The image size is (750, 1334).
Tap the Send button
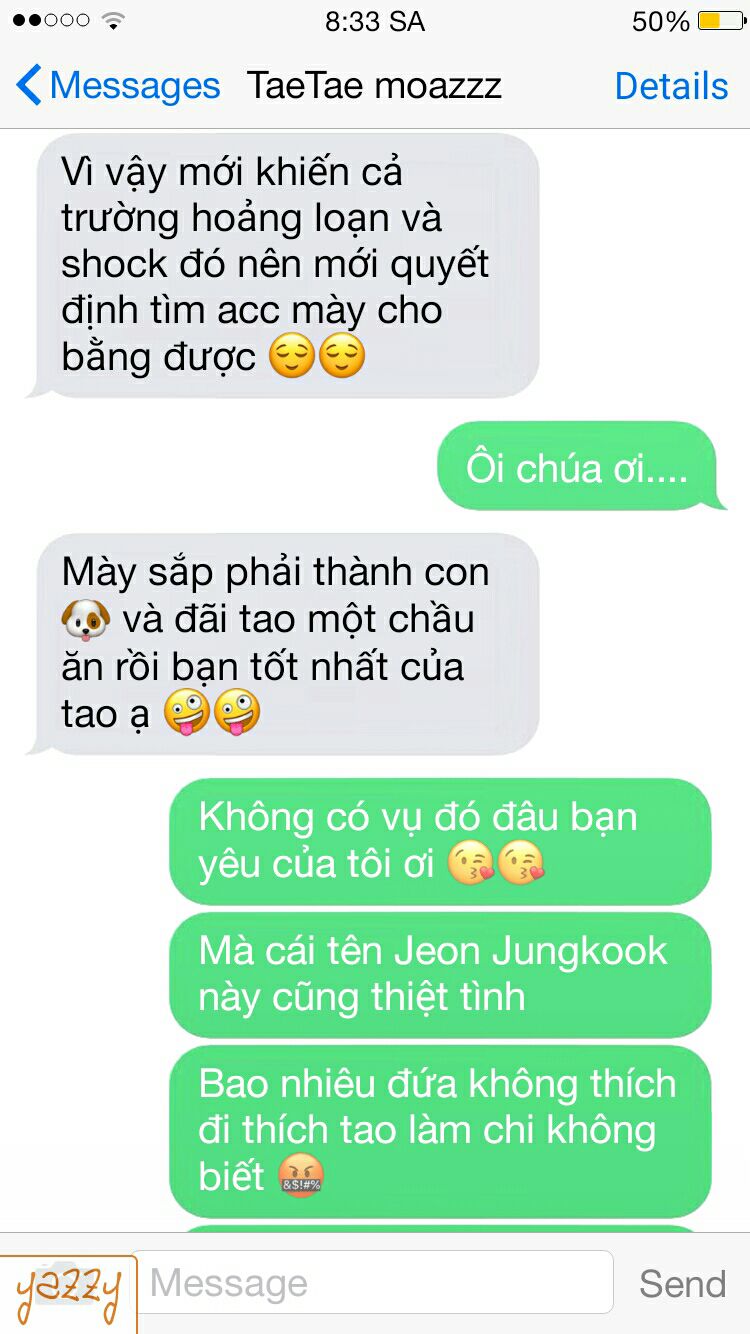coord(682,1284)
